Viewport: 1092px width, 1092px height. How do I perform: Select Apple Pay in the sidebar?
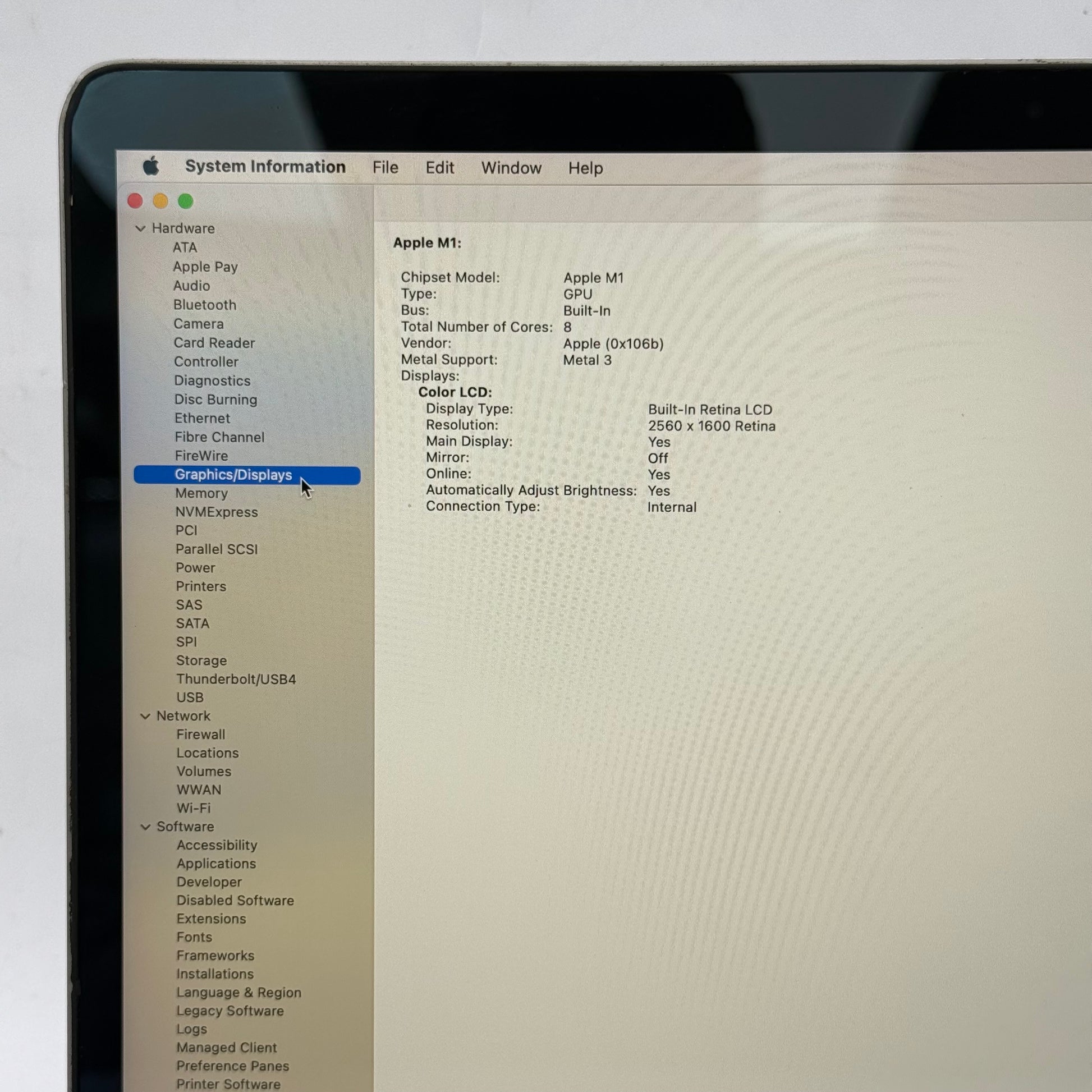coord(205,267)
